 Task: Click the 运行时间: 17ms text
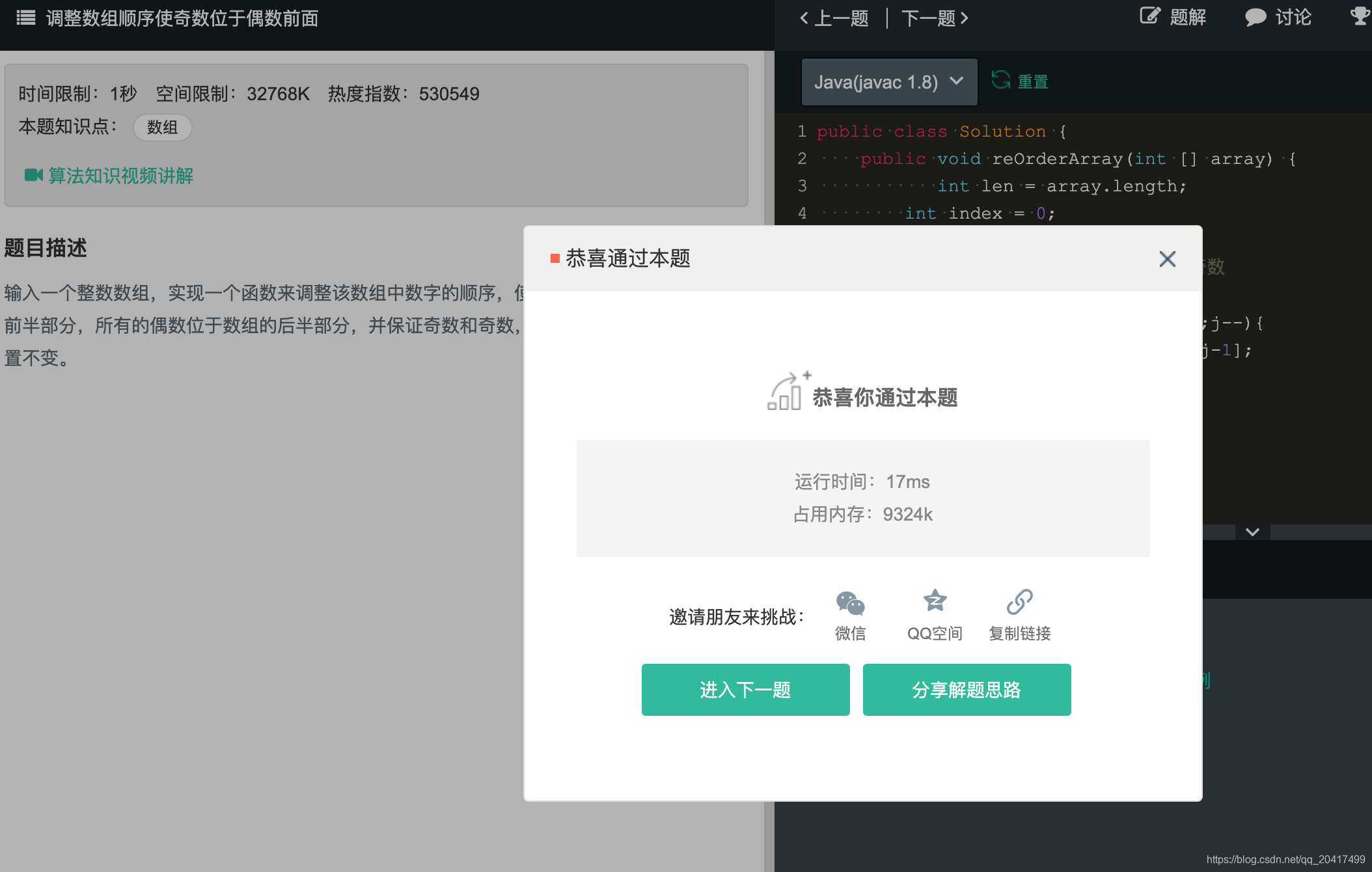point(862,482)
